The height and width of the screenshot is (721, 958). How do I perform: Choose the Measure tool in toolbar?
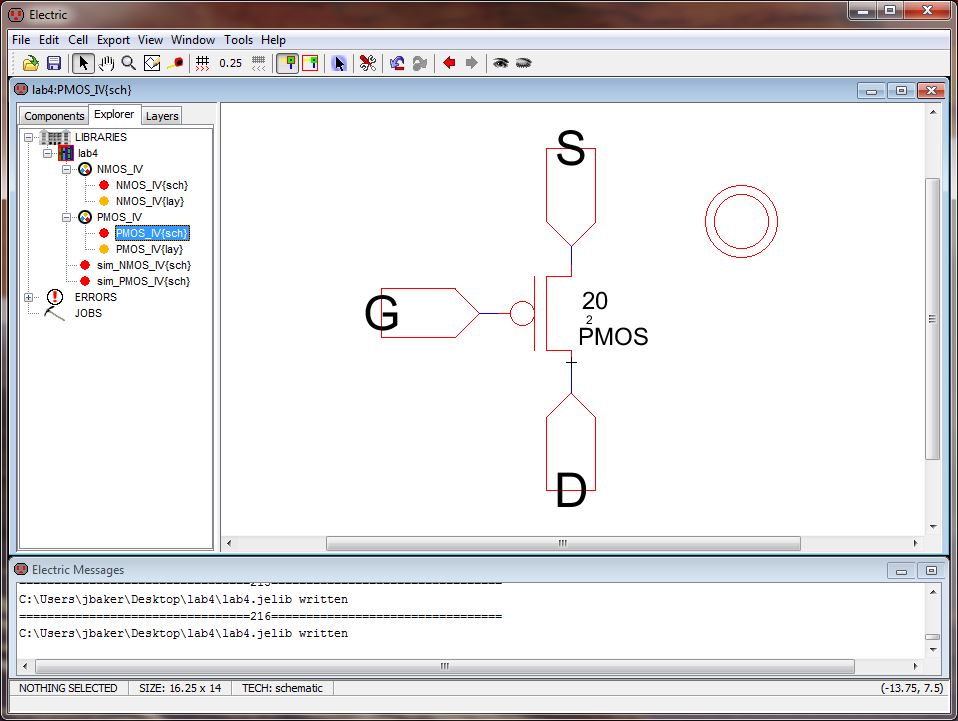click(175, 63)
